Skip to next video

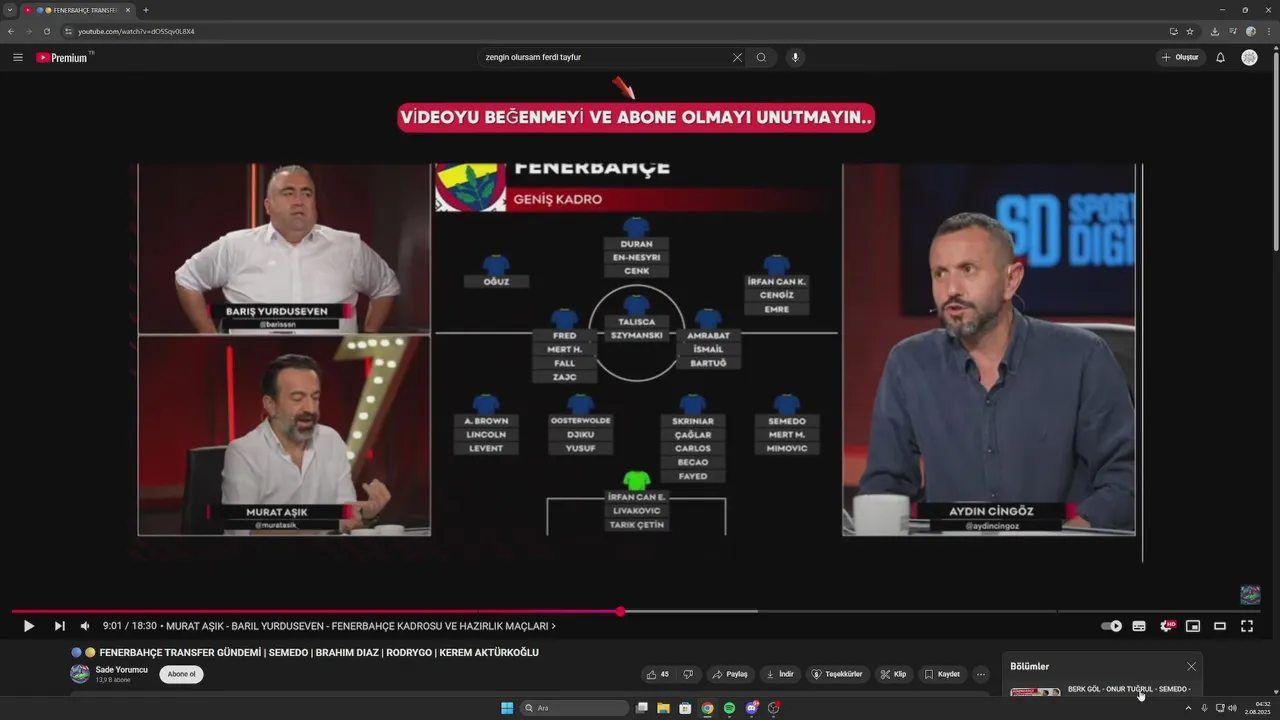pos(59,626)
